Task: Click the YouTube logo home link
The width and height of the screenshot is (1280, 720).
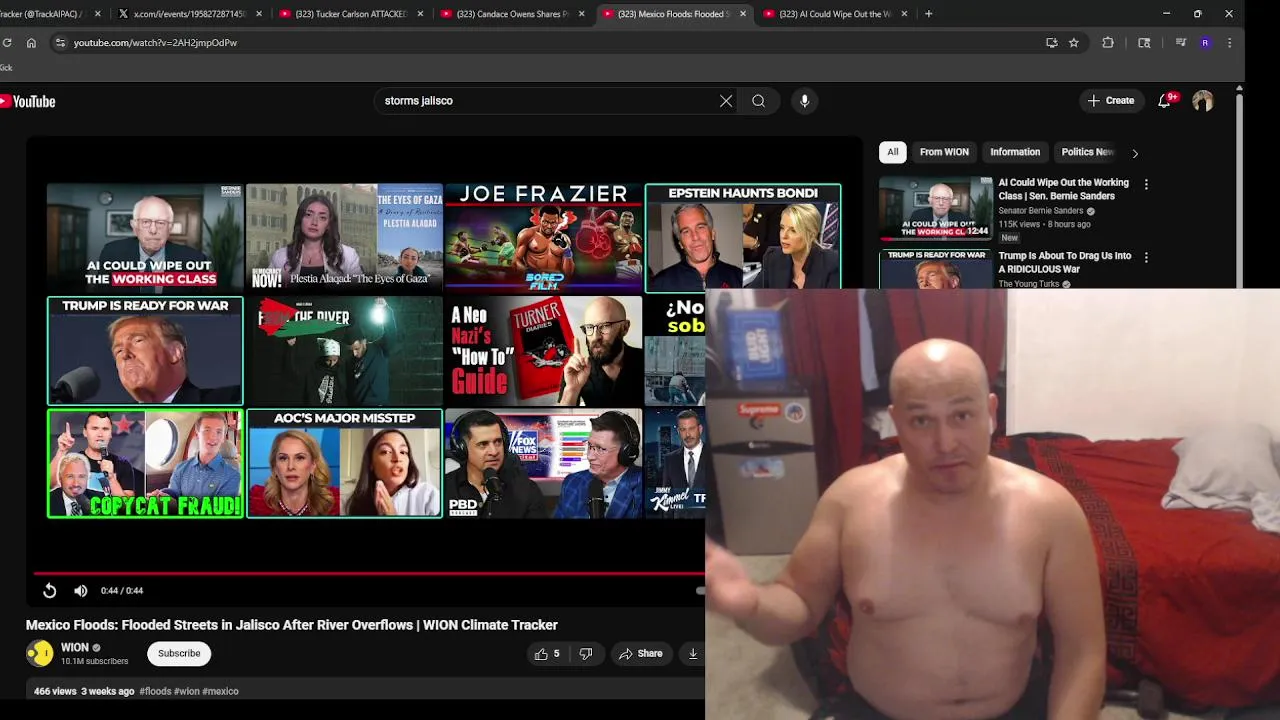Action: click(27, 101)
